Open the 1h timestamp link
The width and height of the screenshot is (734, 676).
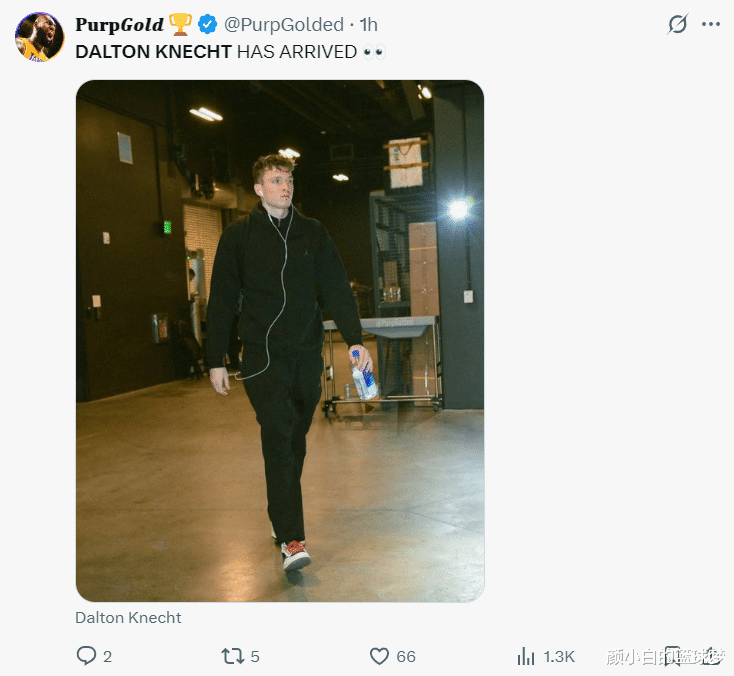pyautogui.click(x=368, y=24)
